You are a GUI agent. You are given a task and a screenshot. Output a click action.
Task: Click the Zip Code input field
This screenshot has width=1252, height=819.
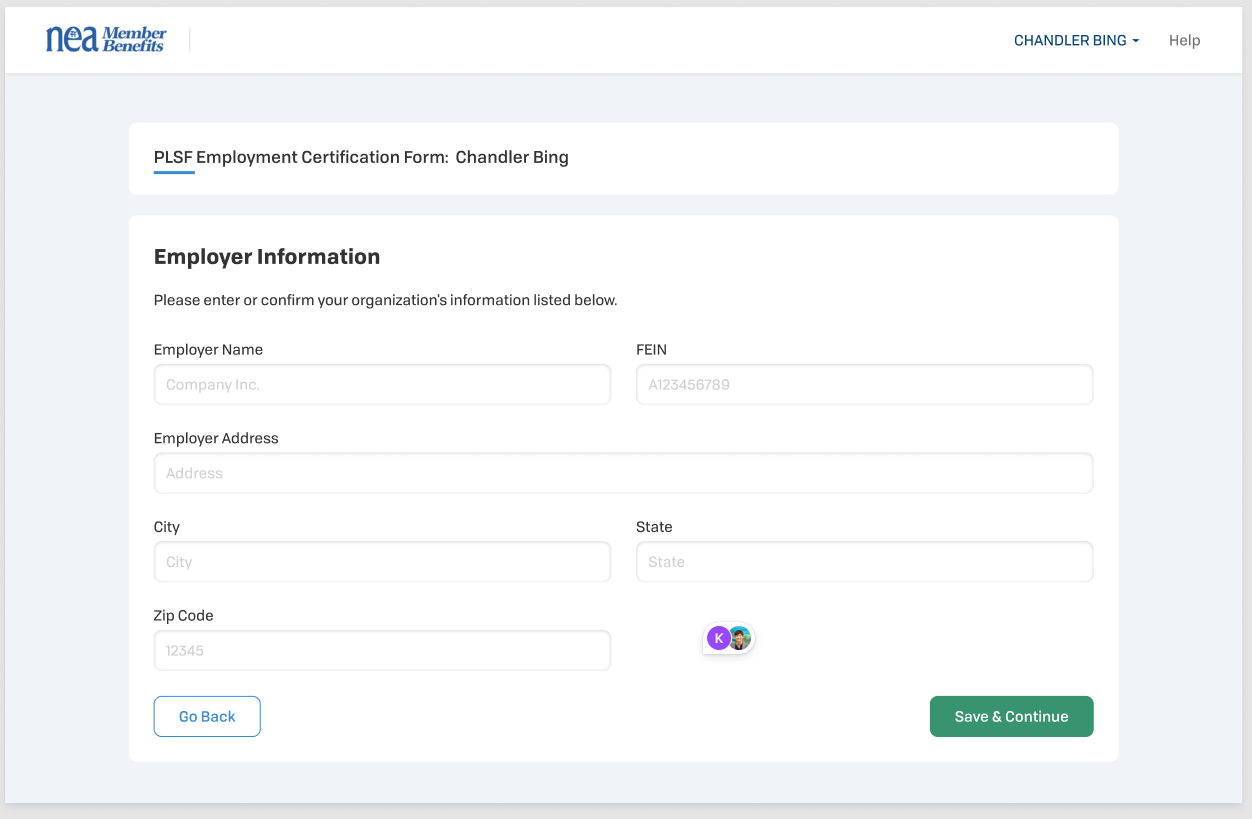382,650
